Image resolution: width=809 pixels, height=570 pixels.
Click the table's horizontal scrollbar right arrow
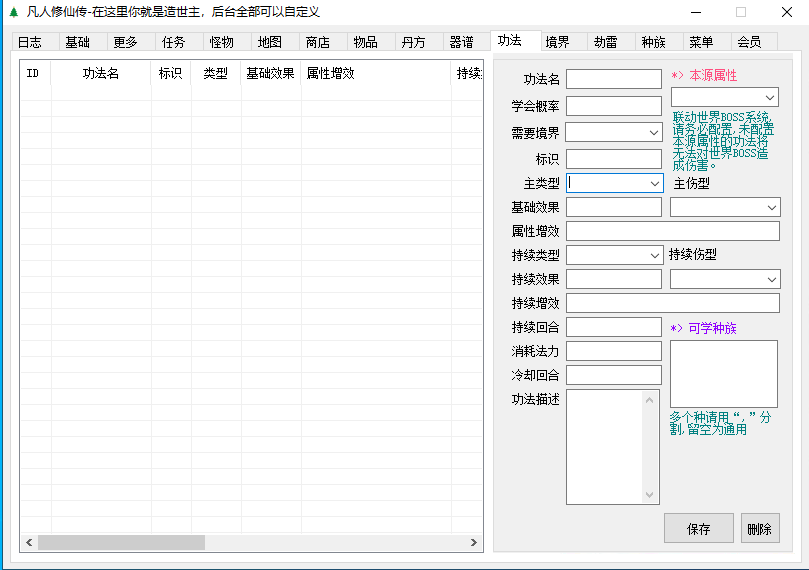tap(474, 542)
